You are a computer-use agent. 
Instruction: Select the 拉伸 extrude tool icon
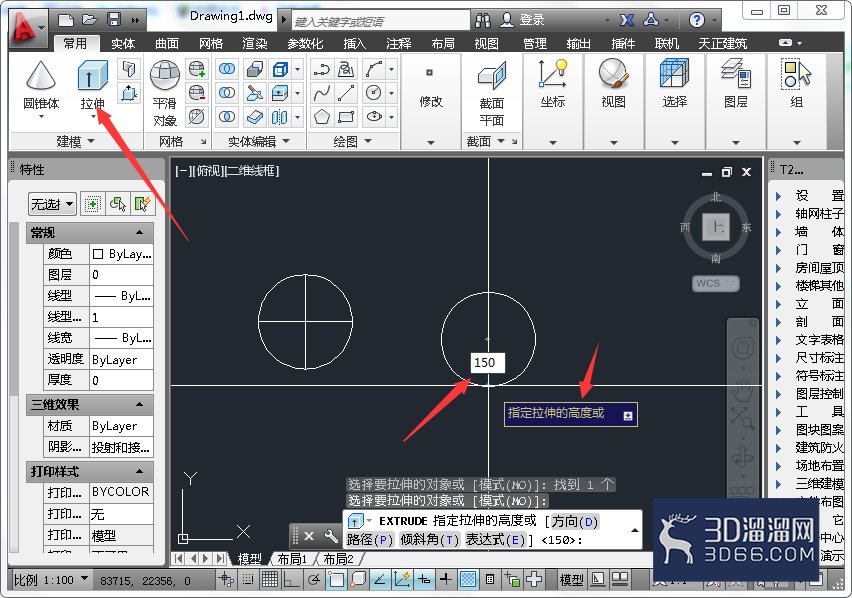coord(92,75)
